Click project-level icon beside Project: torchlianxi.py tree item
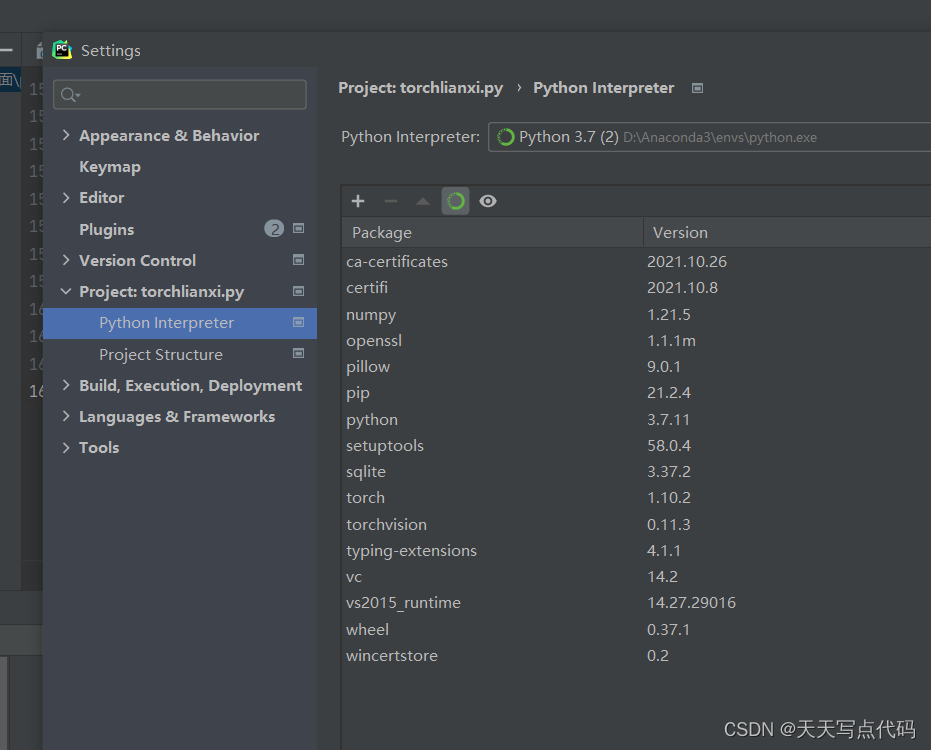The image size is (931, 750). point(299,291)
